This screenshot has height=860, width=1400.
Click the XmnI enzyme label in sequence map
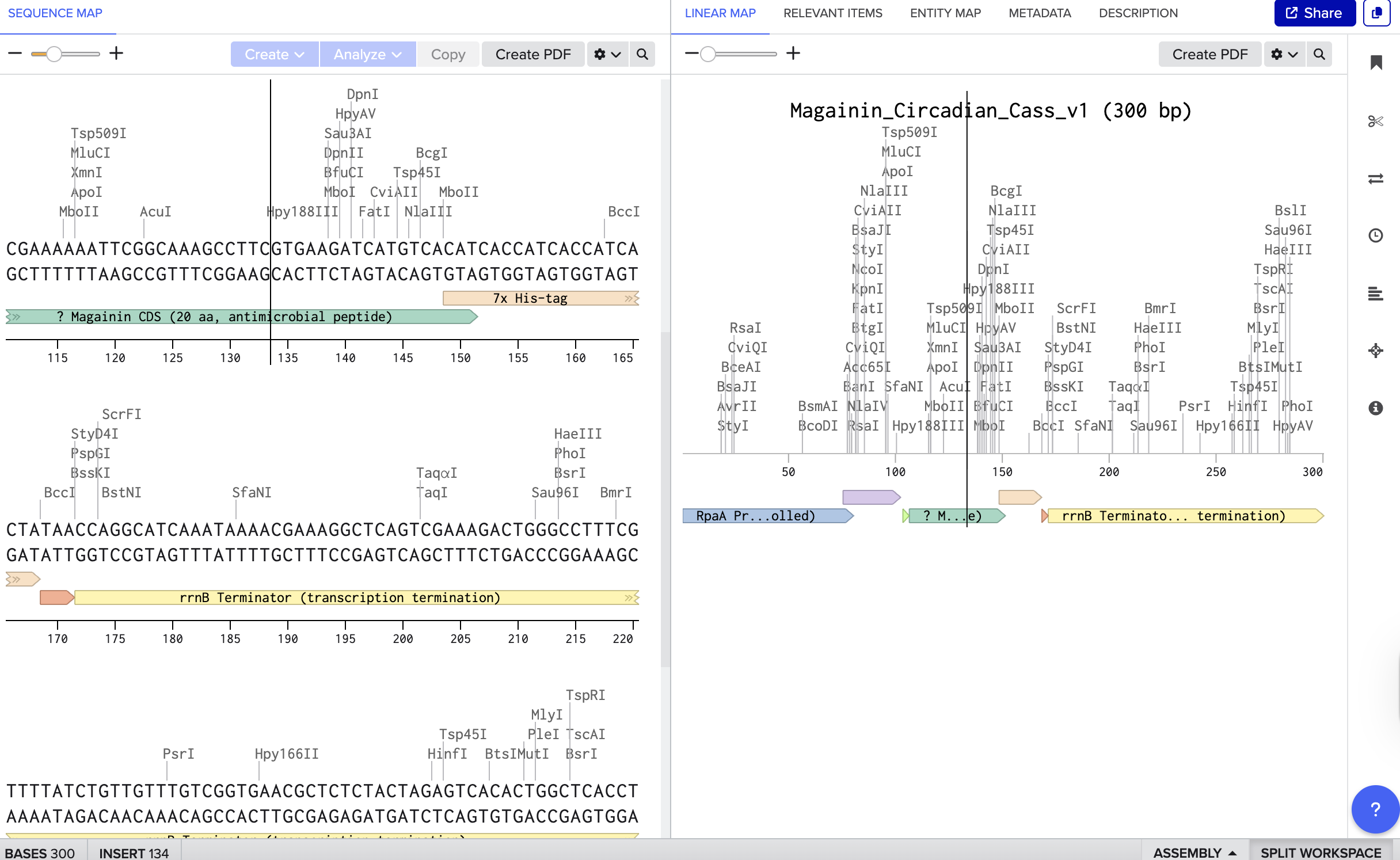(x=86, y=173)
